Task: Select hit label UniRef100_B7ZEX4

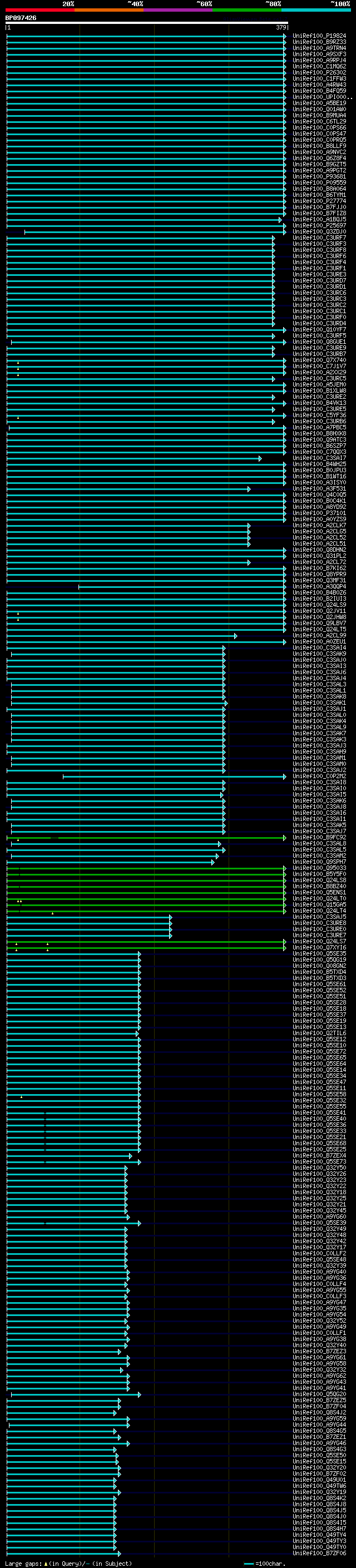Action: coord(319,1155)
